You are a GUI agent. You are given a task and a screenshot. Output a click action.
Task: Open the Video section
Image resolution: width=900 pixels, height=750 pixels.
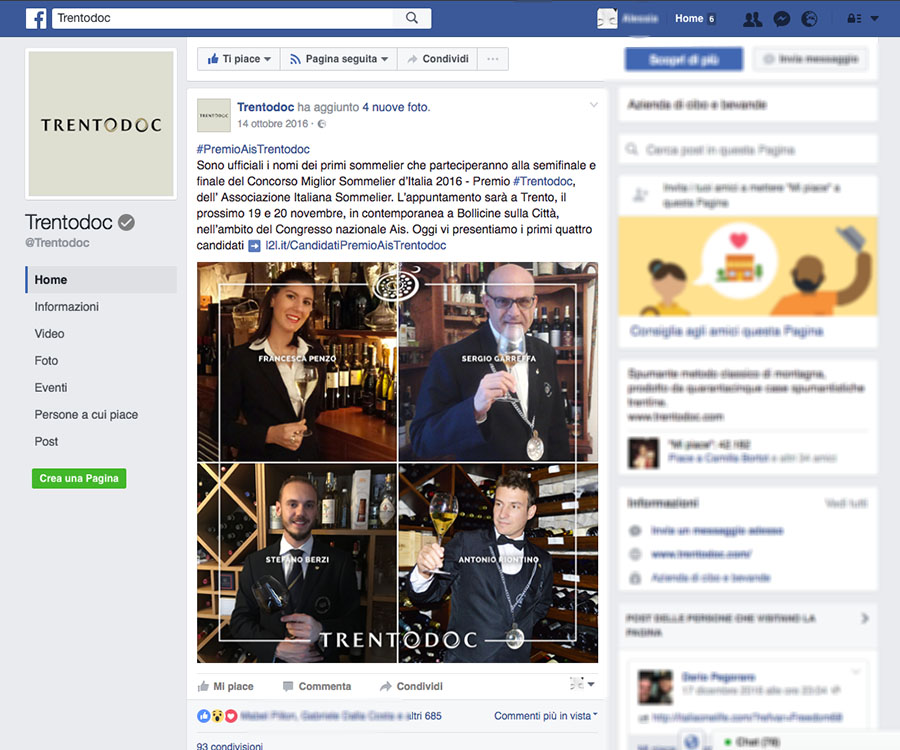[x=49, y=333]
